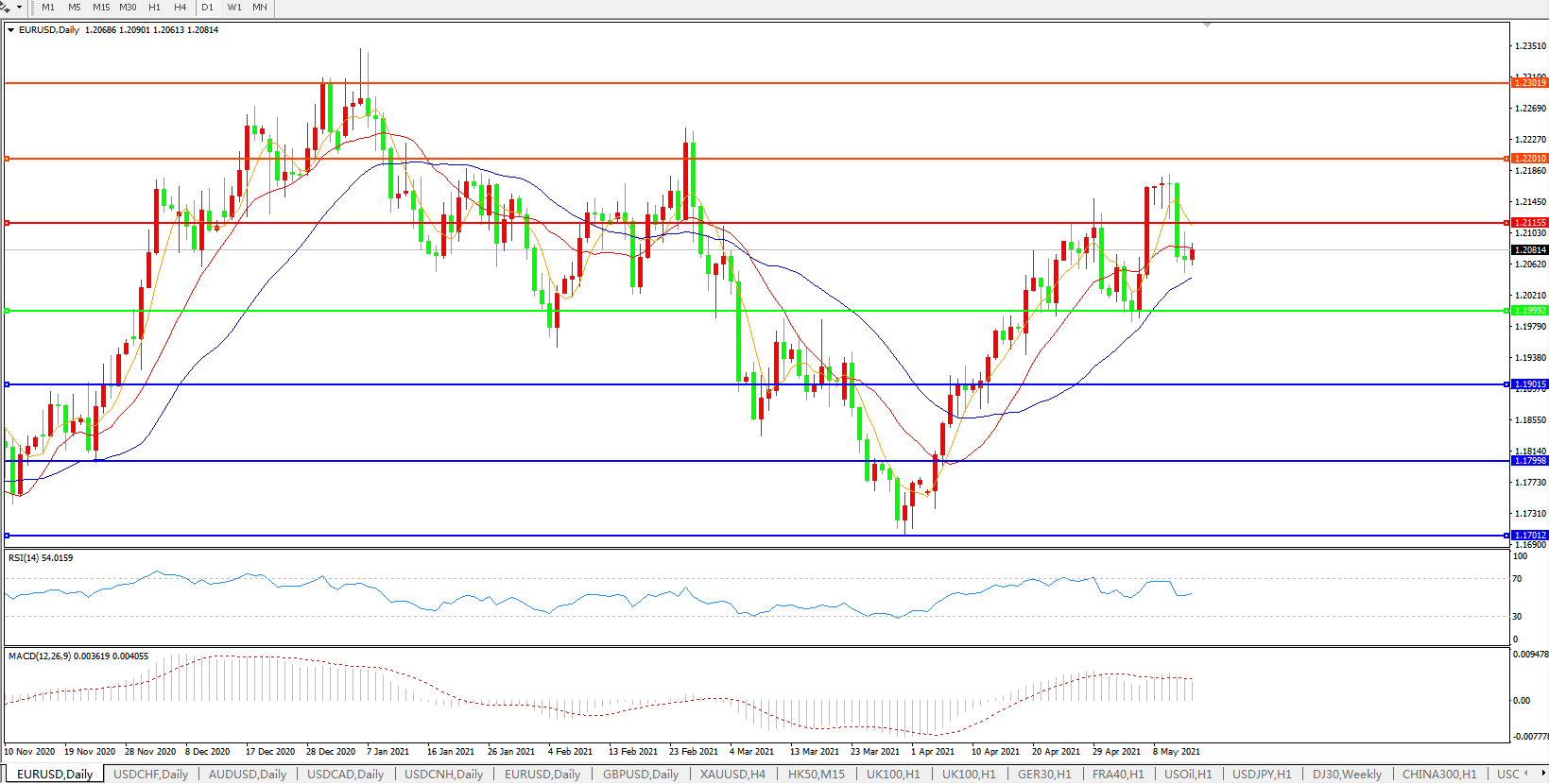Select the orange 1.23019 price level label
The width and height of the screenshot is (1549, 784).
pos(1529,83)
